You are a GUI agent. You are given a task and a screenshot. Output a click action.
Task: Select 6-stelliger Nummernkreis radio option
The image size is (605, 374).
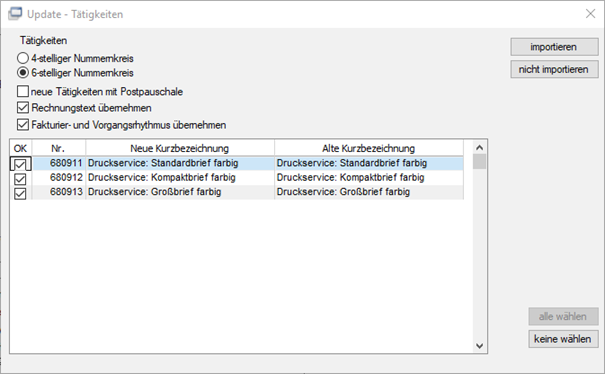click(23, 73)
